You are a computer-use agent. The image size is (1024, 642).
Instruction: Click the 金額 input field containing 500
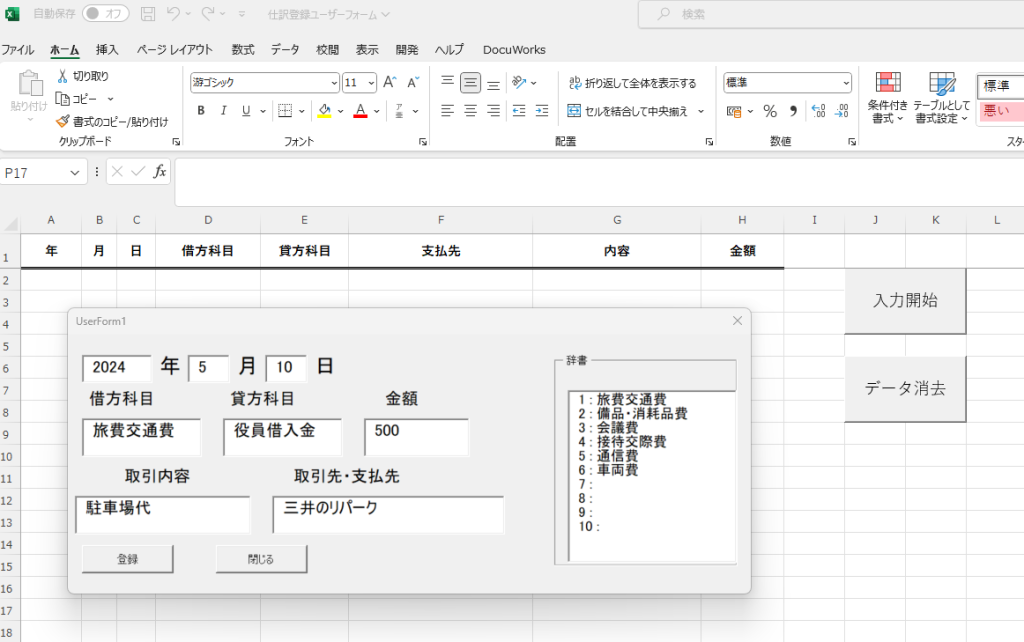(x=416, y=437)
